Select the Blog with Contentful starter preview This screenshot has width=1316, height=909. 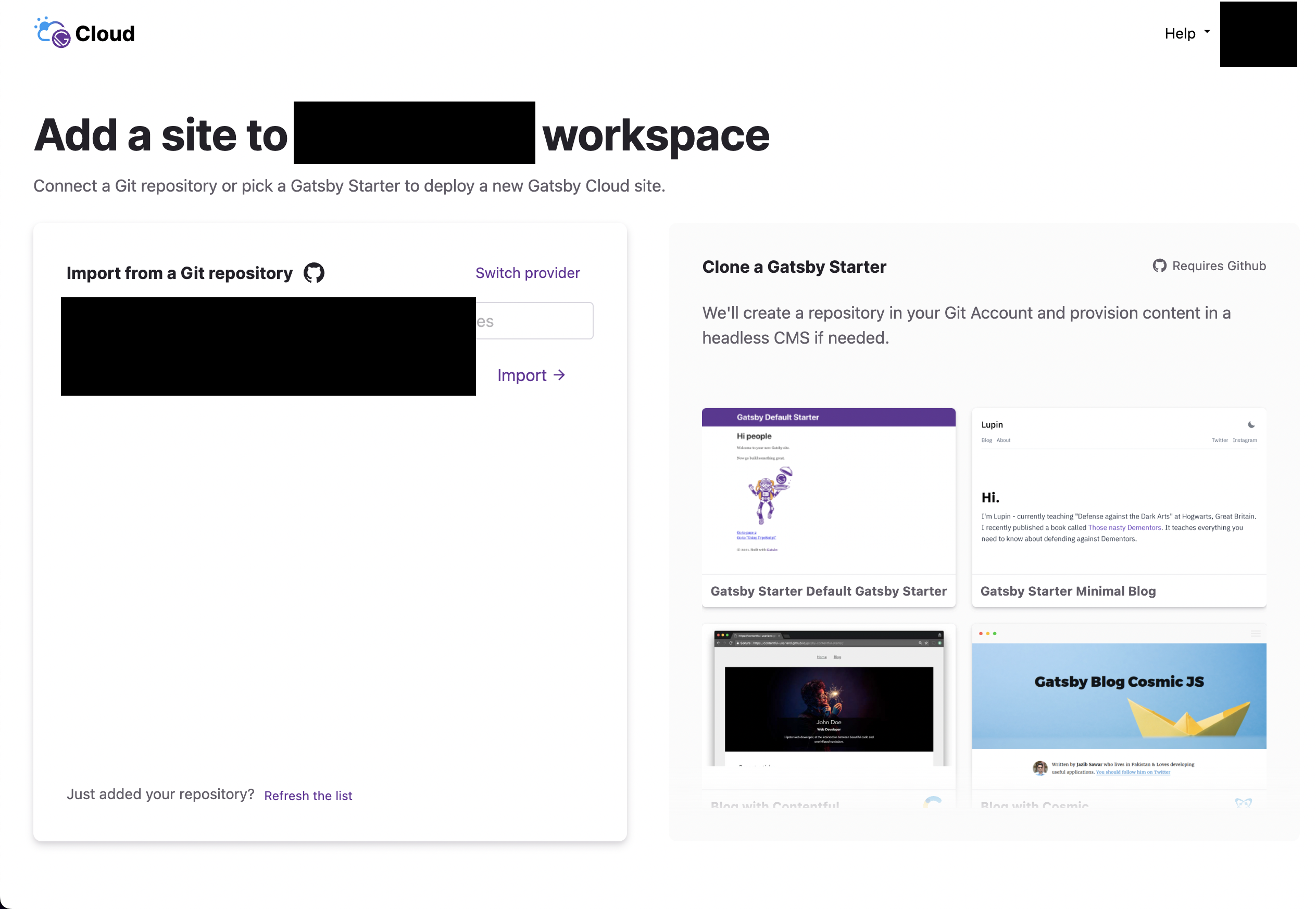[829, 701]
